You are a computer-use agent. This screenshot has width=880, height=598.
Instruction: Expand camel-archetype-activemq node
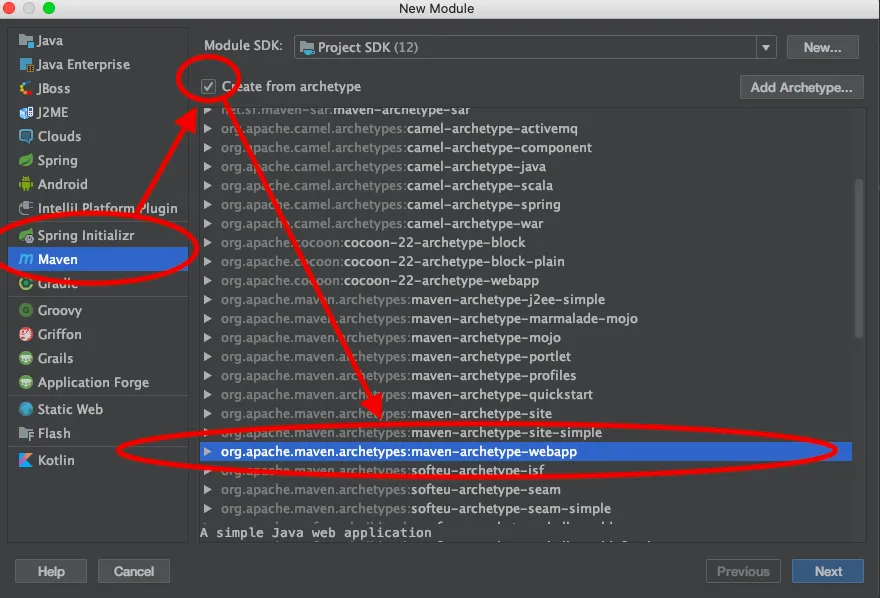pos(208,128)
